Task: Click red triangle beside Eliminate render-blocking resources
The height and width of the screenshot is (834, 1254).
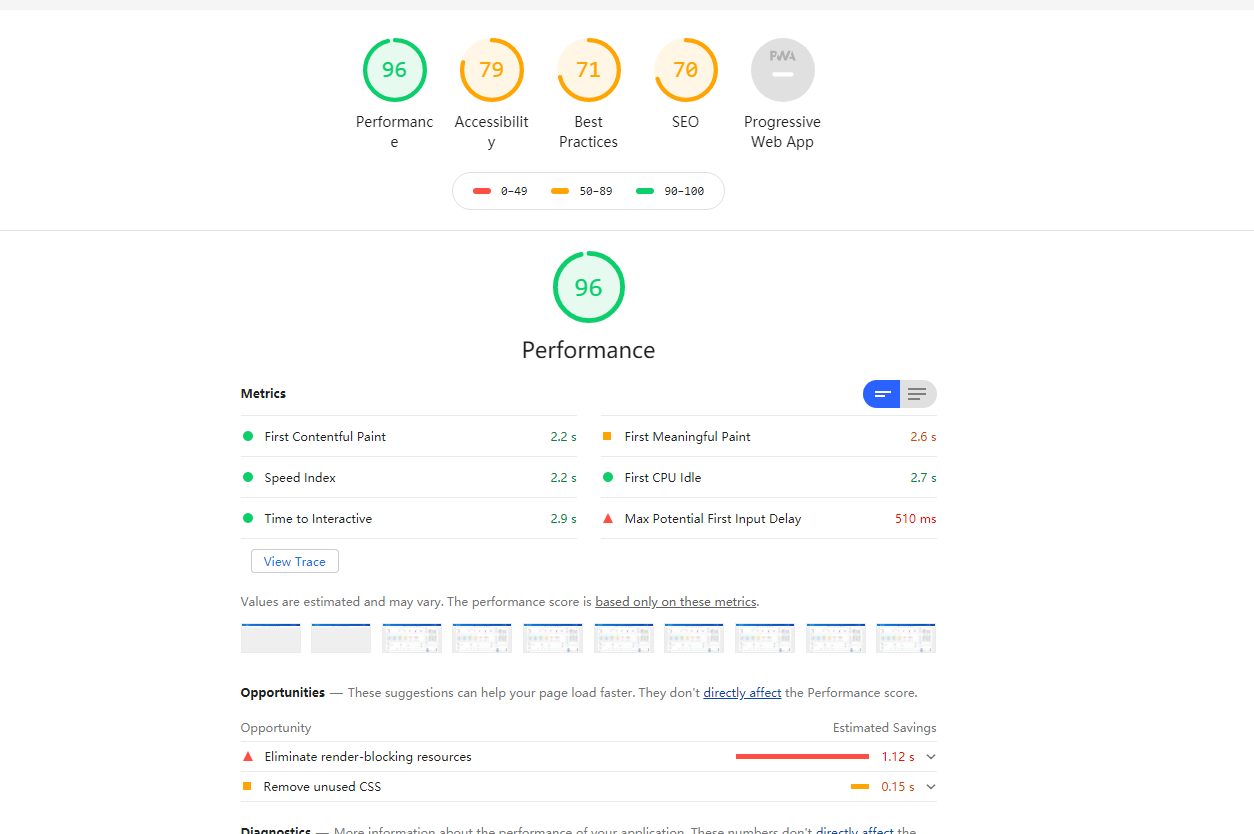Action: [x=248, y=757]
